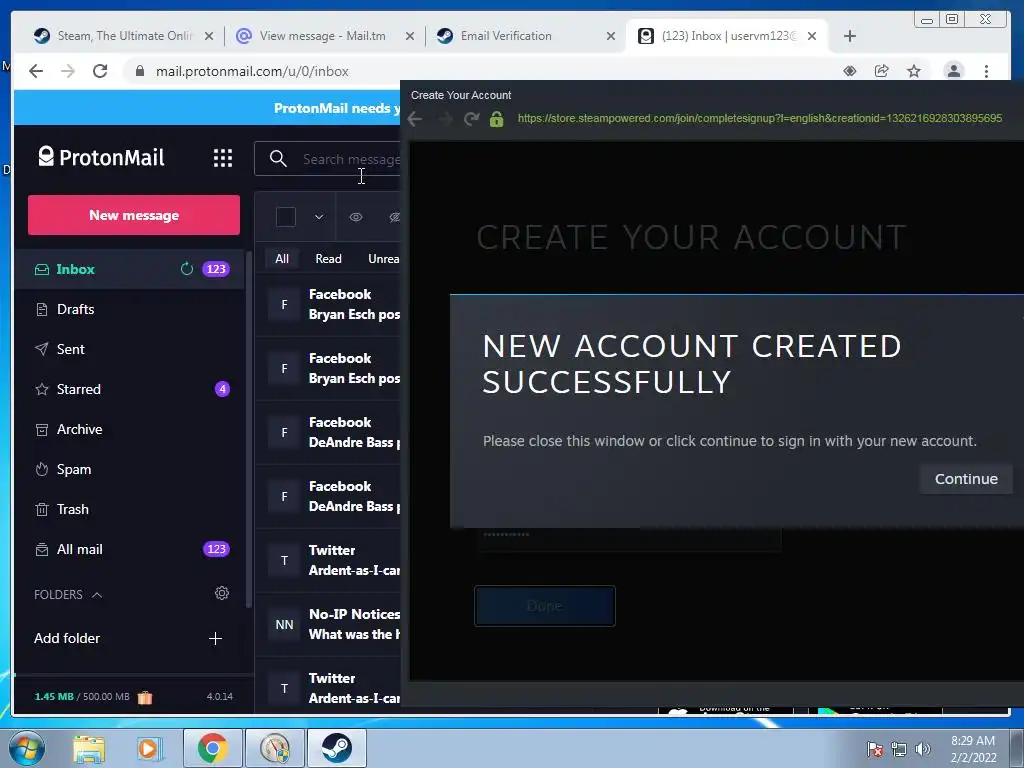Click Continue in the Steam dialog
The image size is (1024, 768).
966,479
